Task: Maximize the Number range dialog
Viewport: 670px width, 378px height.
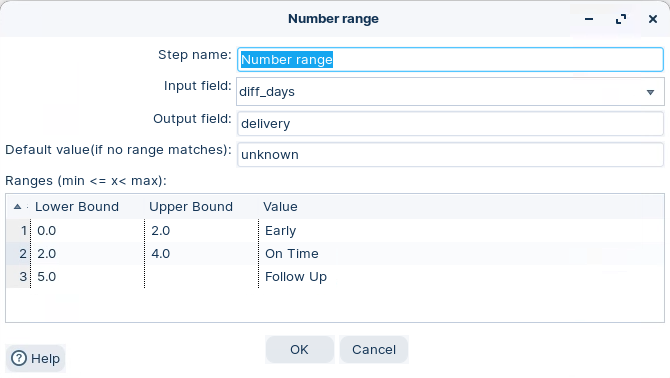Action: [x=621, y=19]
